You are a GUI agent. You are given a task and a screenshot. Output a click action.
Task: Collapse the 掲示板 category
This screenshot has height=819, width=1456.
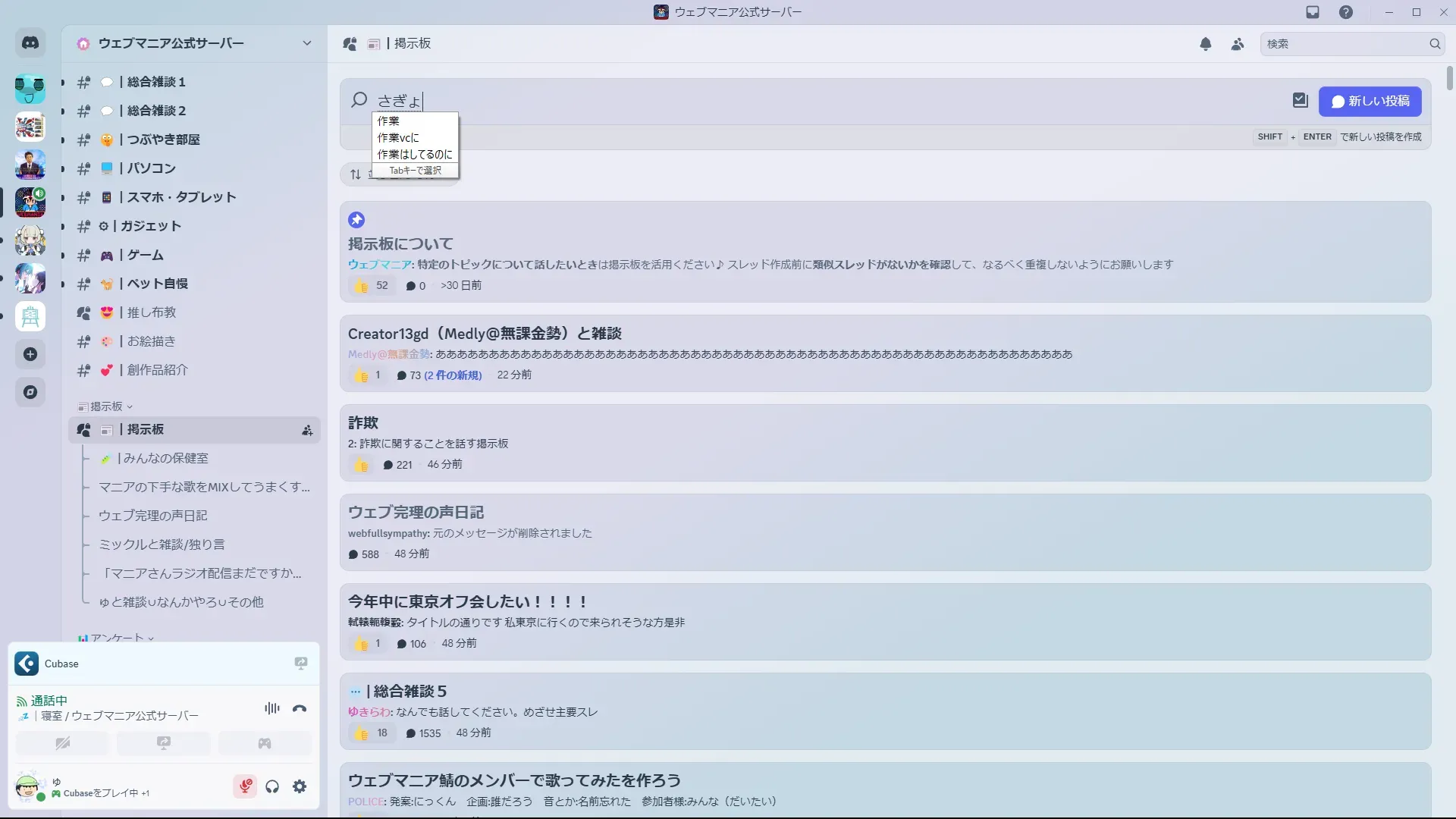[x=106, y=406]
